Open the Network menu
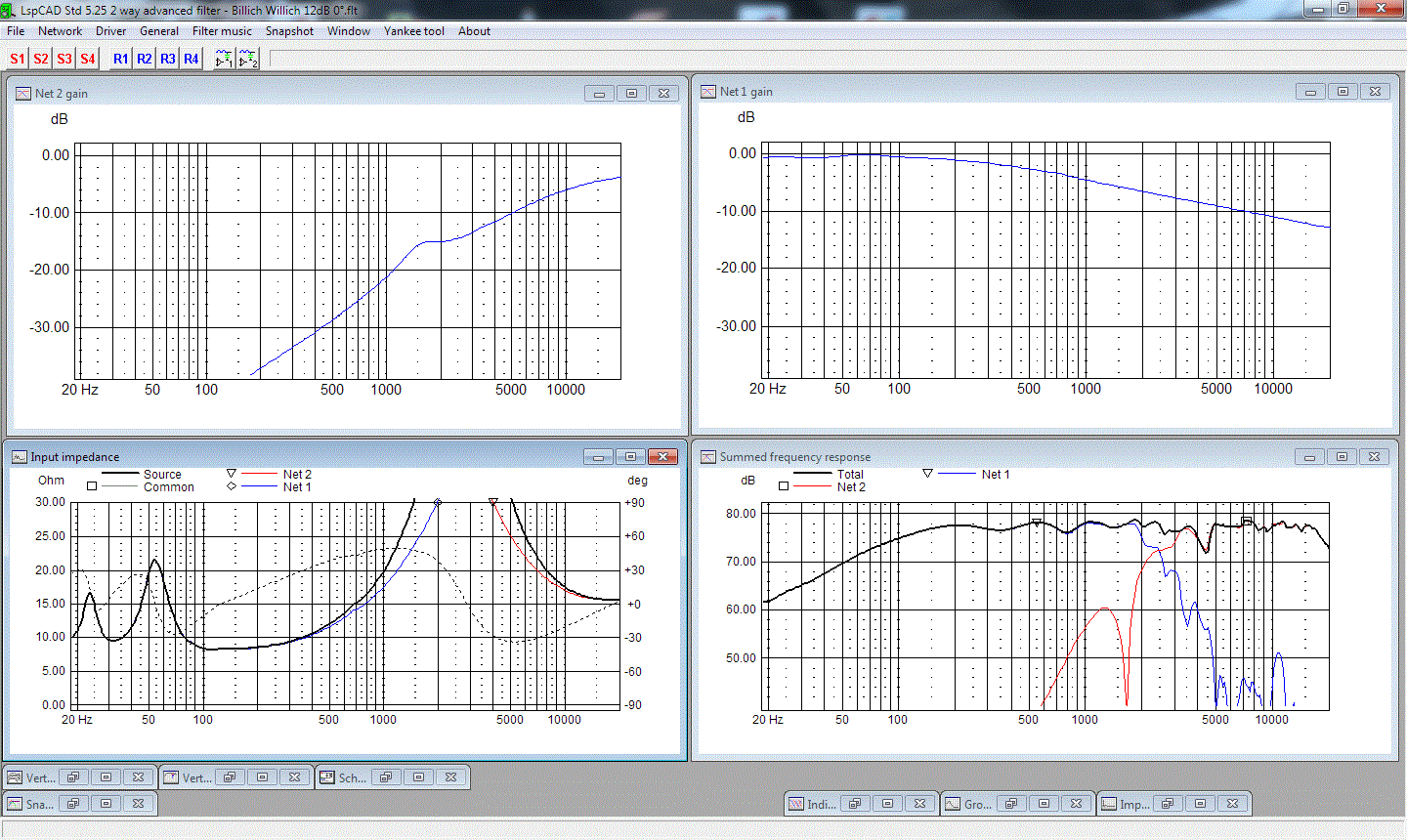Screen dimensions: 1407x840 [60, 31]
